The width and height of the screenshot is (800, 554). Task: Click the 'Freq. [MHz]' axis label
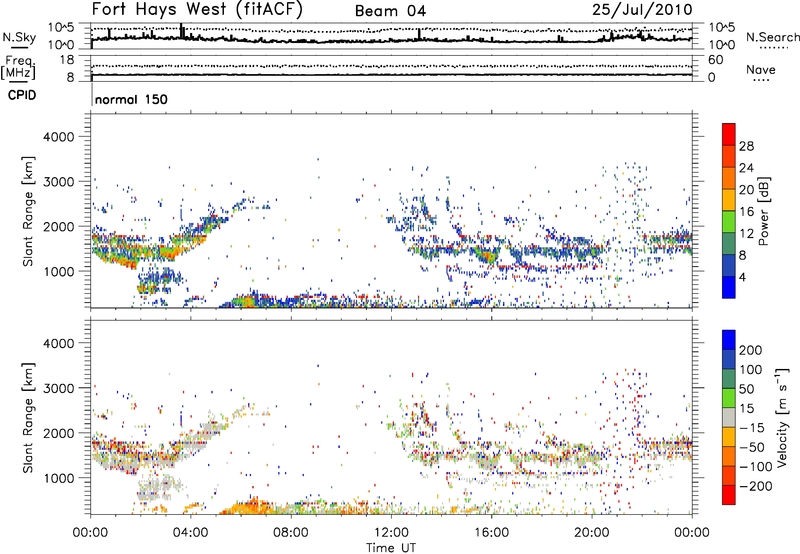(x=18, y=68)
